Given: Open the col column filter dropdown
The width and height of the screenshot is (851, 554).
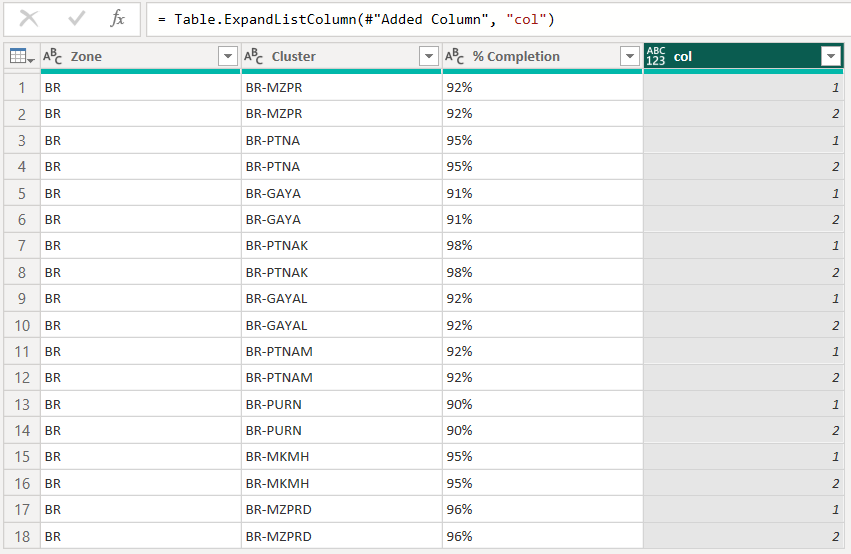Looking at the screenshot, I should (831, 56).
